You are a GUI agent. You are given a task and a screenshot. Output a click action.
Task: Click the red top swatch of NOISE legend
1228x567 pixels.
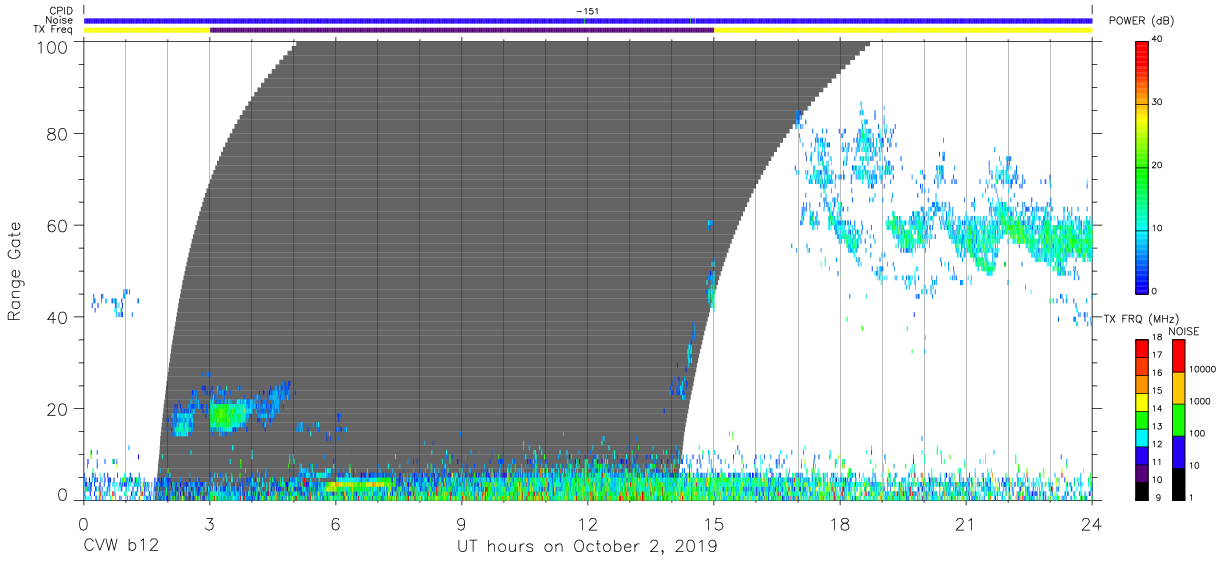tap(1177, 356)
